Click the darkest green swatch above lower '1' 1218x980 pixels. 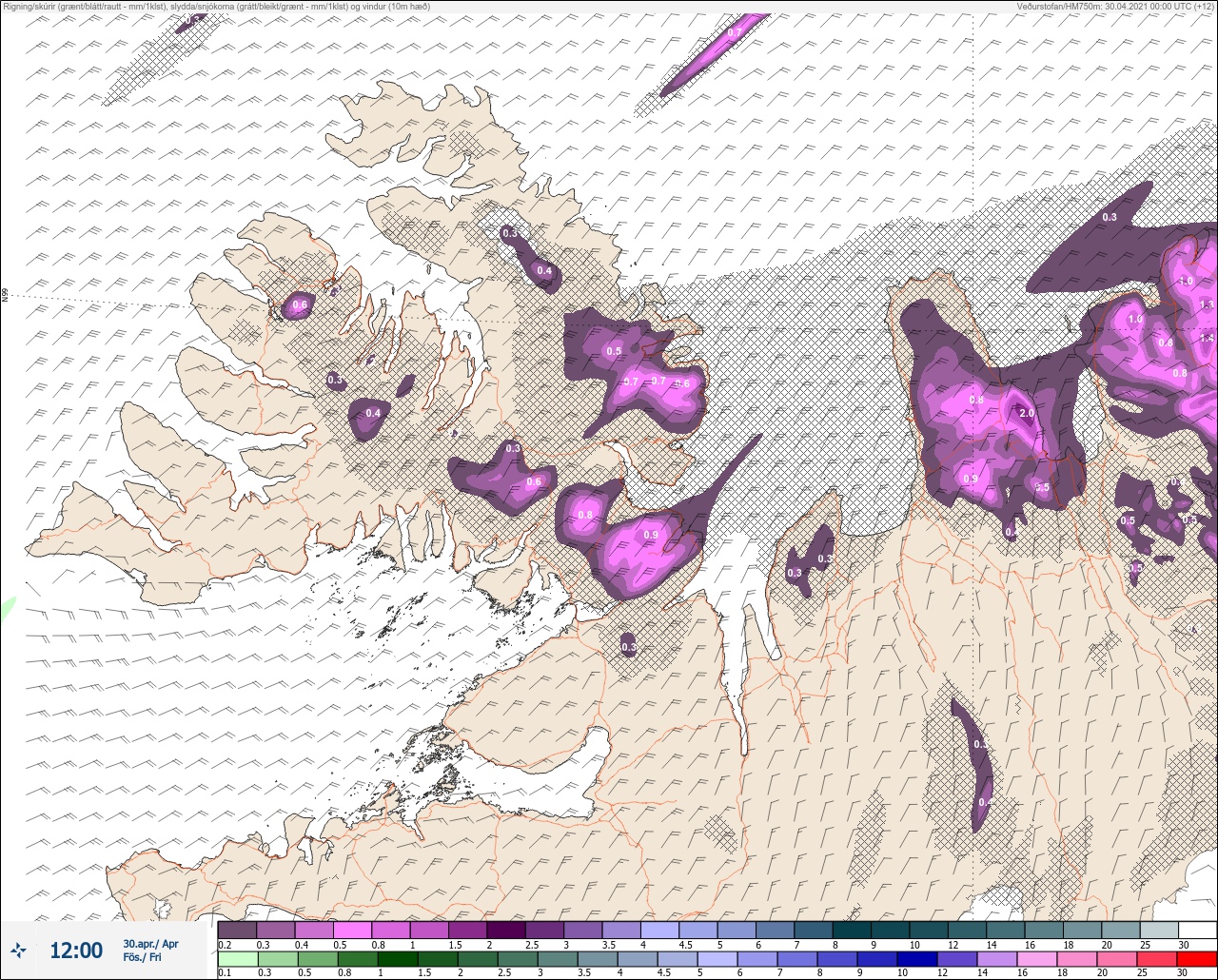coord(396,958)
